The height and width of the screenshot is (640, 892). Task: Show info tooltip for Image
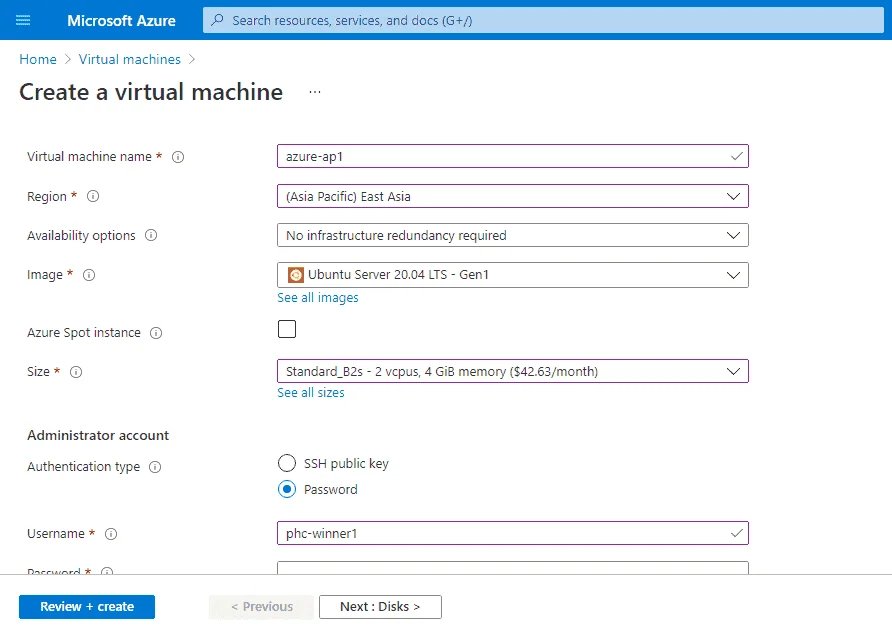[89, 275]
